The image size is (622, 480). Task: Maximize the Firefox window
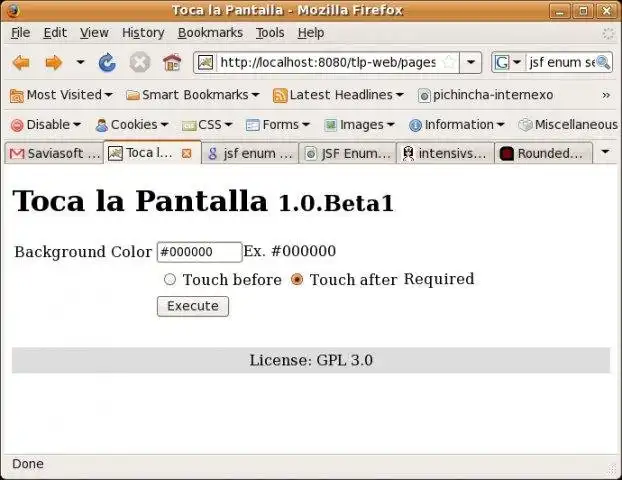pos(583,11)
